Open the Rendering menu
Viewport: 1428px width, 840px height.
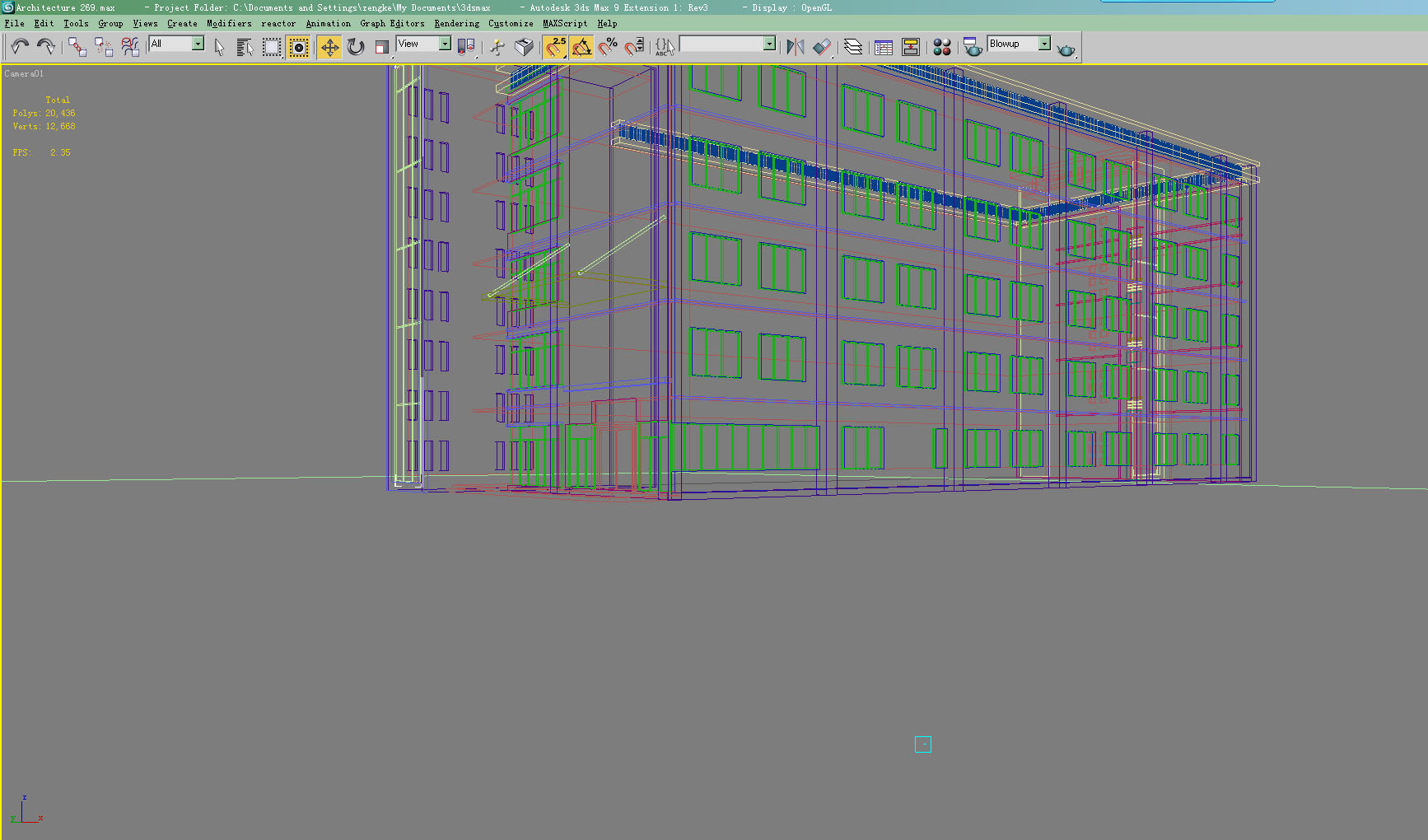tap(456, 23)
